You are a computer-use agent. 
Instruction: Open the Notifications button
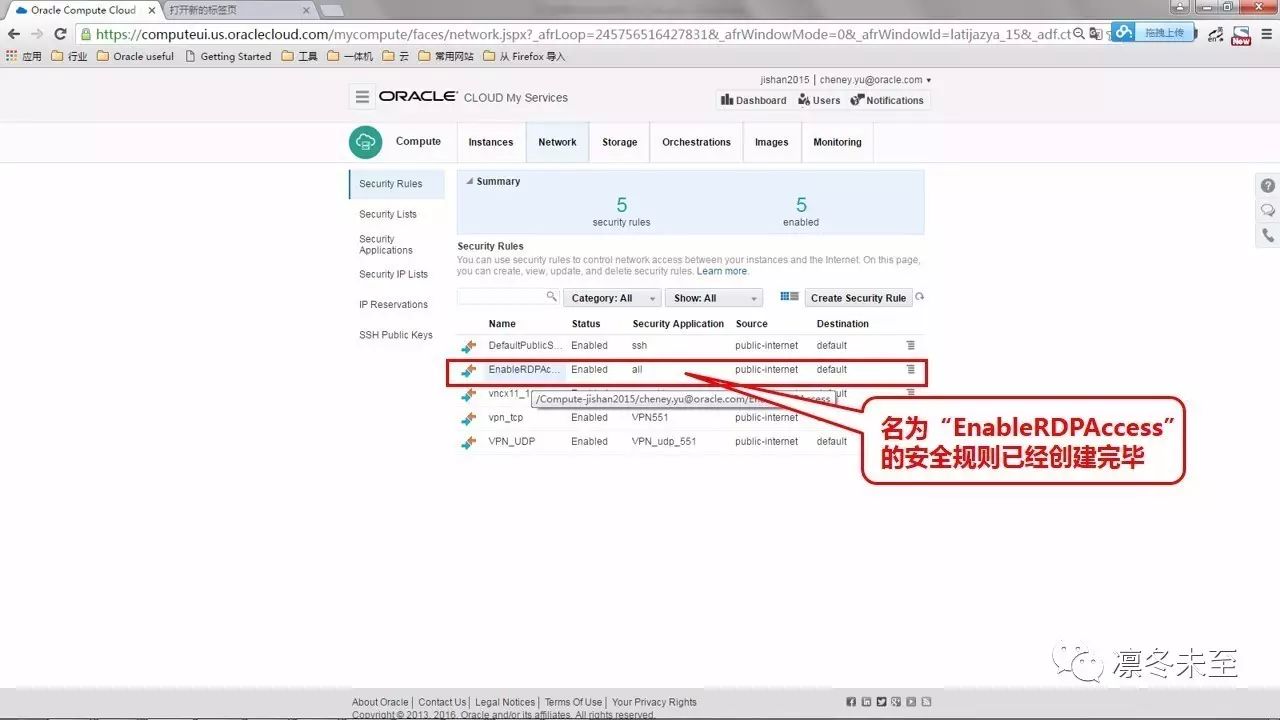887,100
